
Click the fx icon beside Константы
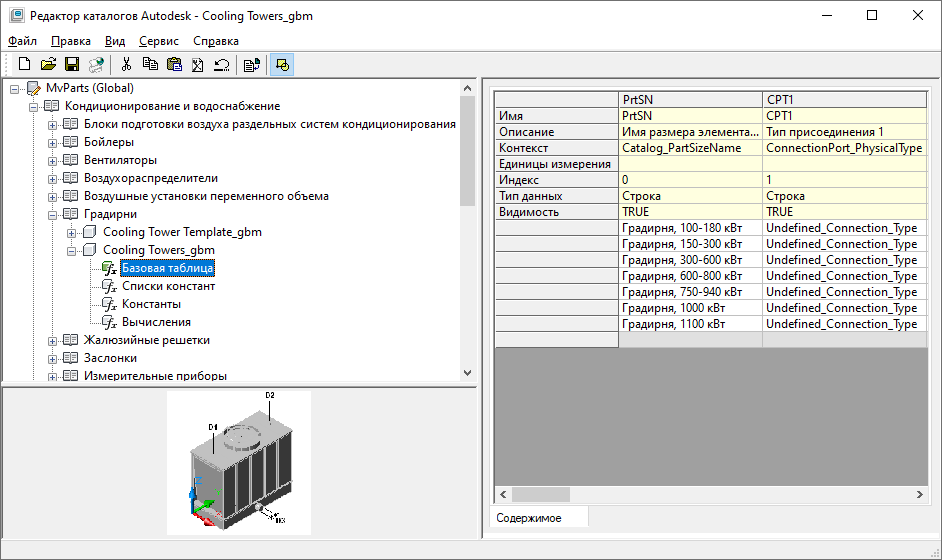(x=109, y=305)
